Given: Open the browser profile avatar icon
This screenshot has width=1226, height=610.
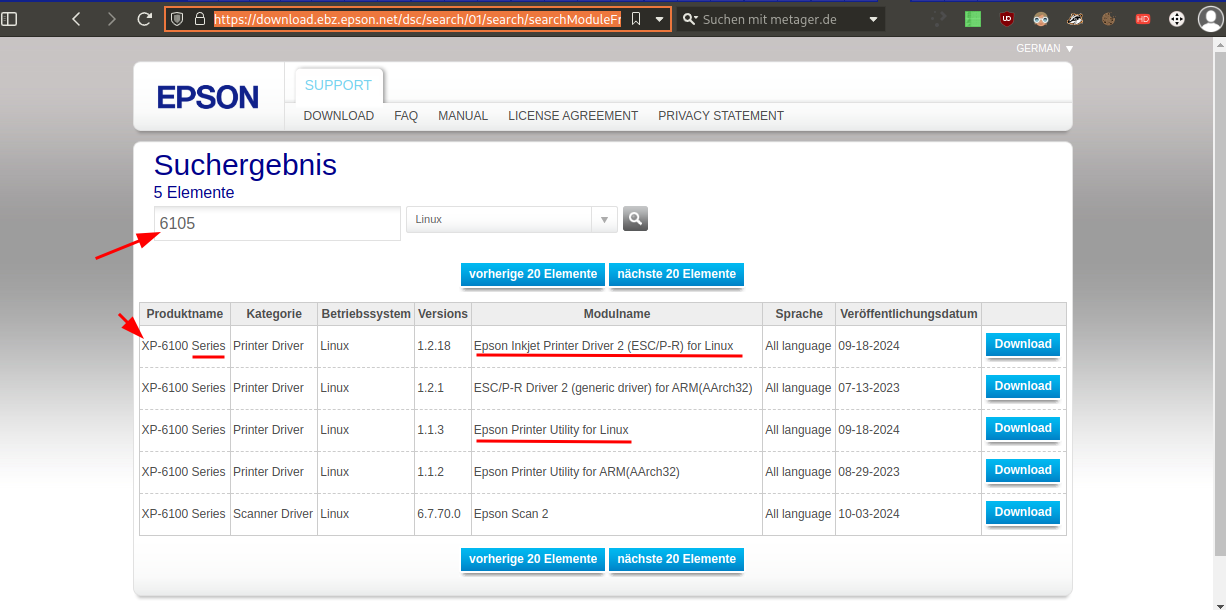Looking at the screenshot, I should point(1211,19).
